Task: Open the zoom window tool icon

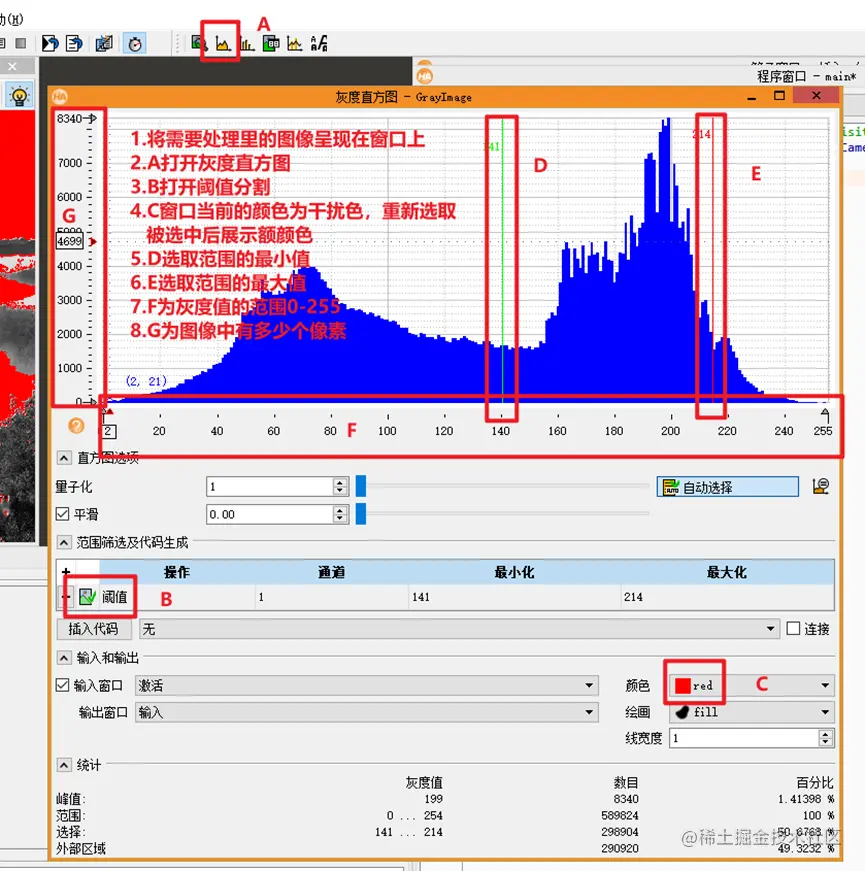Action: point(198,43)
